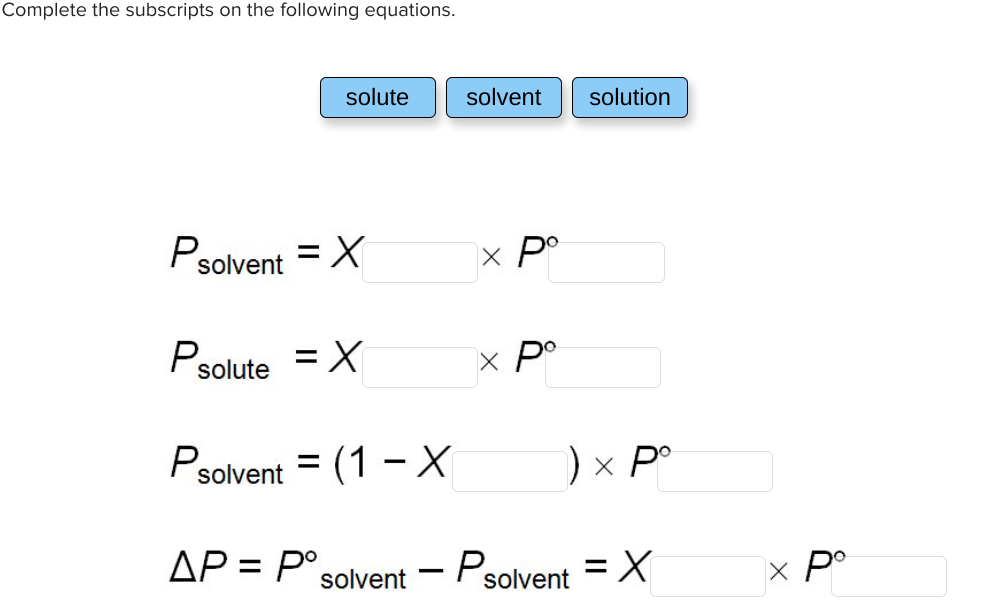The image size is (1001, 611).
Task: Click the X subscript blank next to P_solute
Action: point(420,366)
